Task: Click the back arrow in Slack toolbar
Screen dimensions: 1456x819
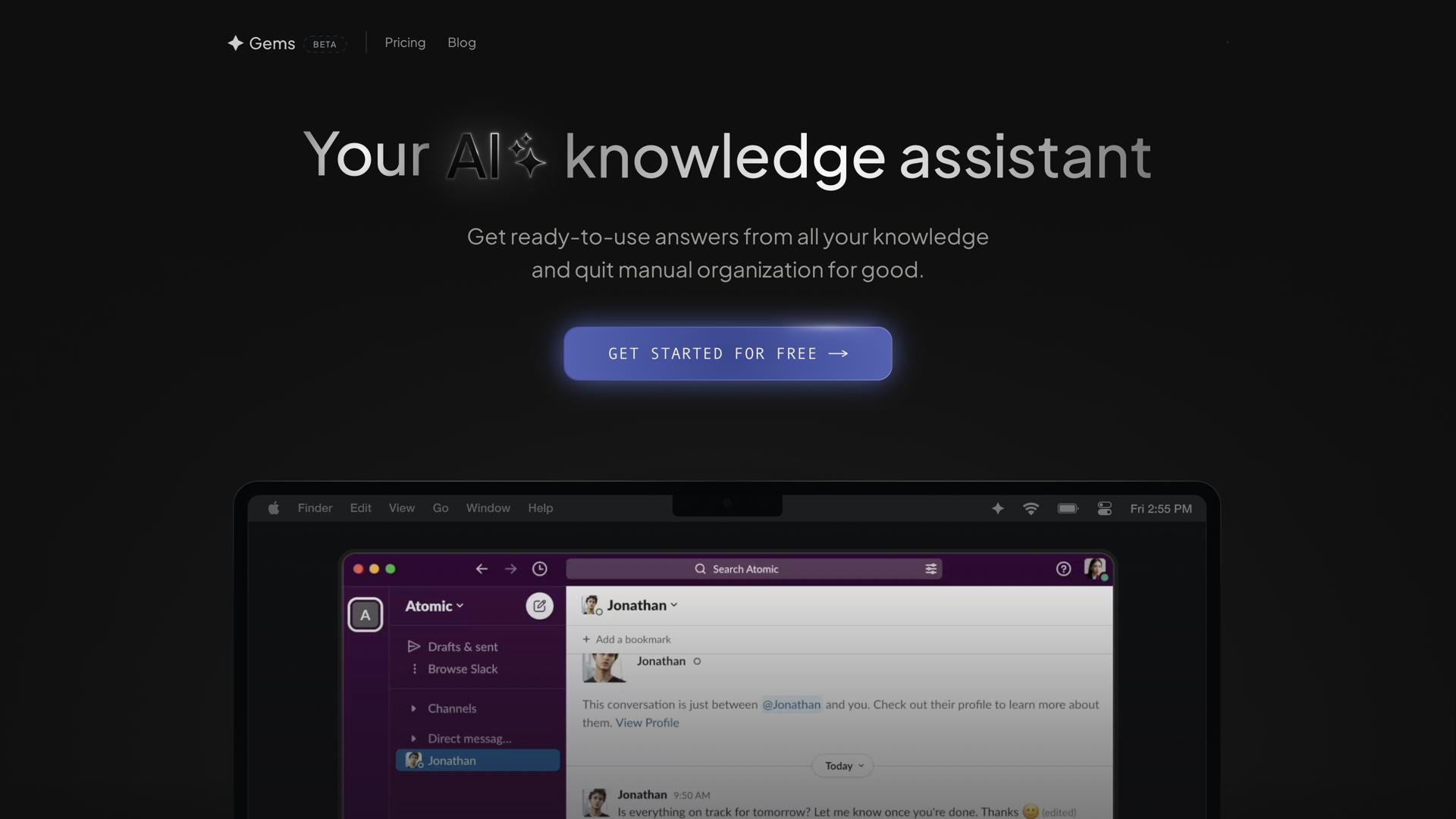Action: (482, 569)
